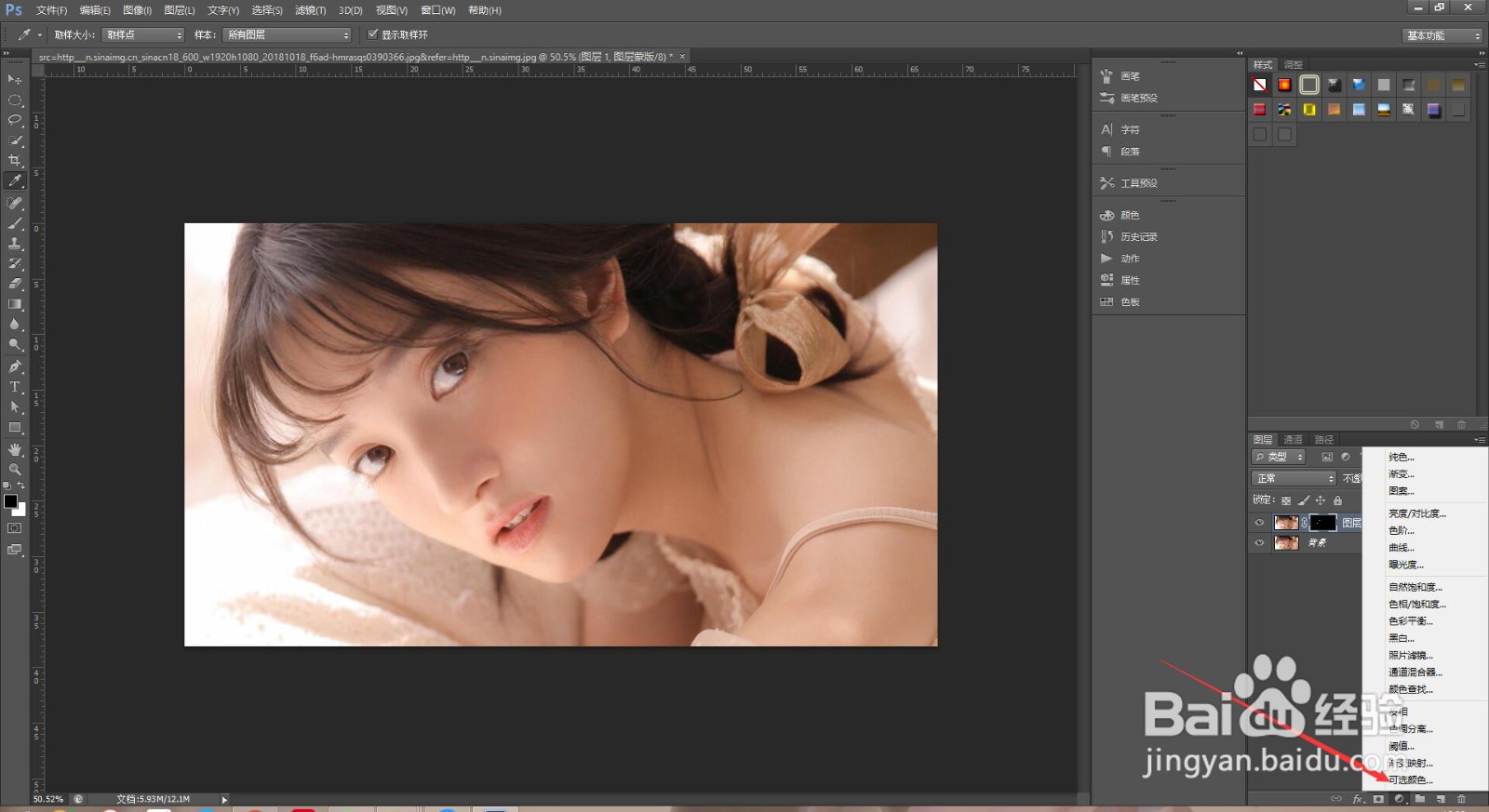Toggle lock position icon
The width and height of the screenshot is (1489, 812).
click(x=1321, y=500)
